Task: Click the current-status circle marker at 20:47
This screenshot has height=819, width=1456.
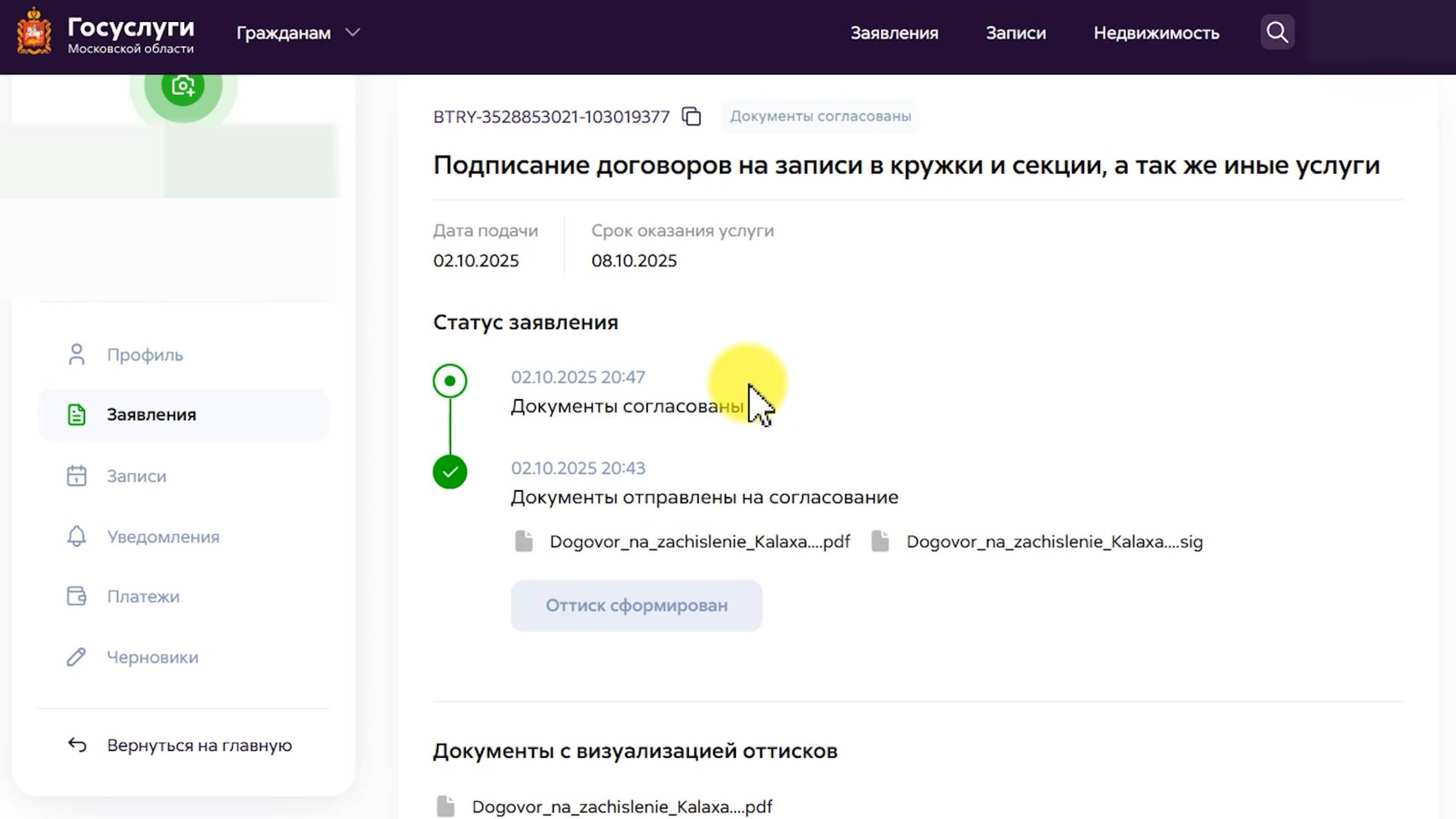Action: point(450,381)
